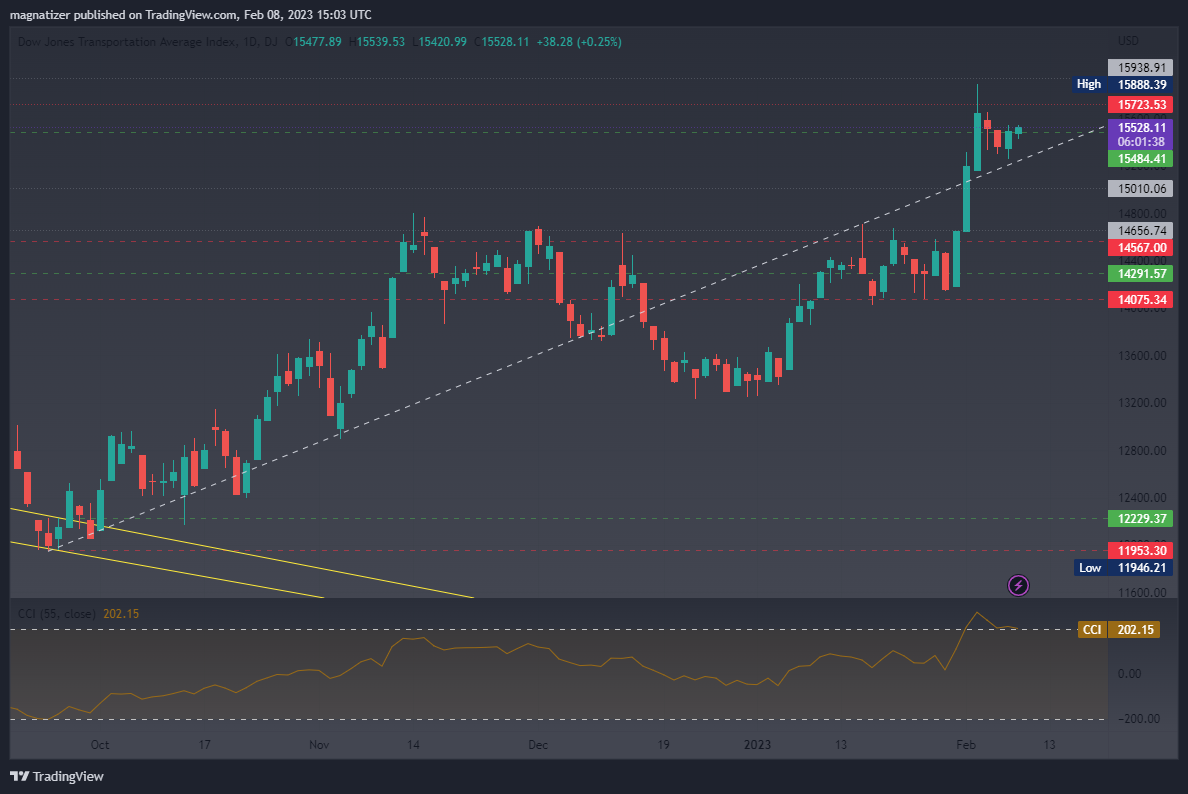Image resolution: width=1188 pixels, height=794 pixels.
Task: Click current price label with 06:01:38 countdown
Action: tap(1140, 134)
